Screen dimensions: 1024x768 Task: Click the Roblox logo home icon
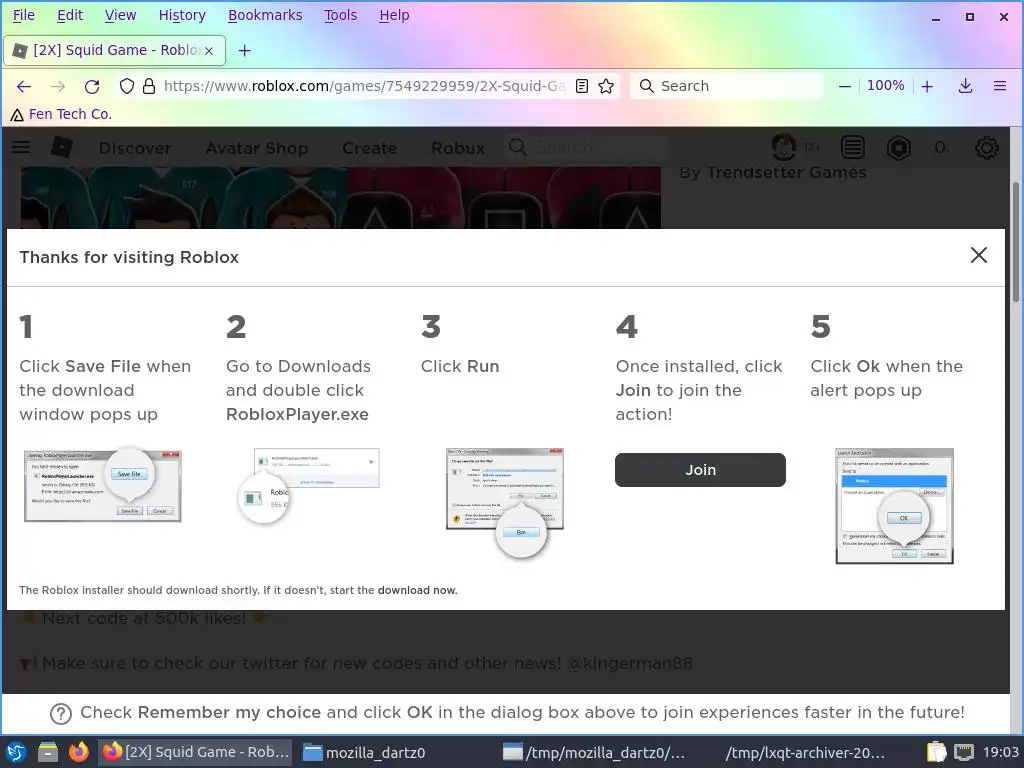(61, 147)
